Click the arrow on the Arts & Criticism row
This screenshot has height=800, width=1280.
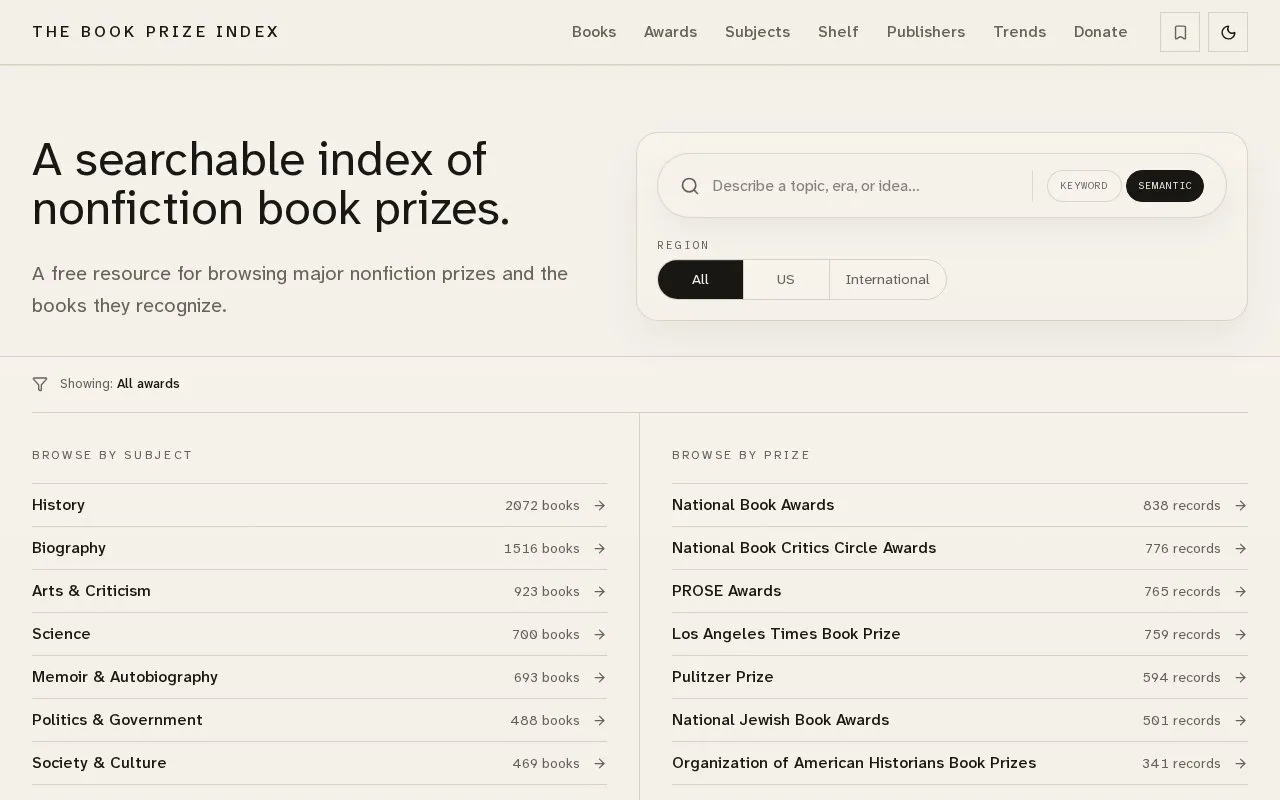tap(600, 592)
